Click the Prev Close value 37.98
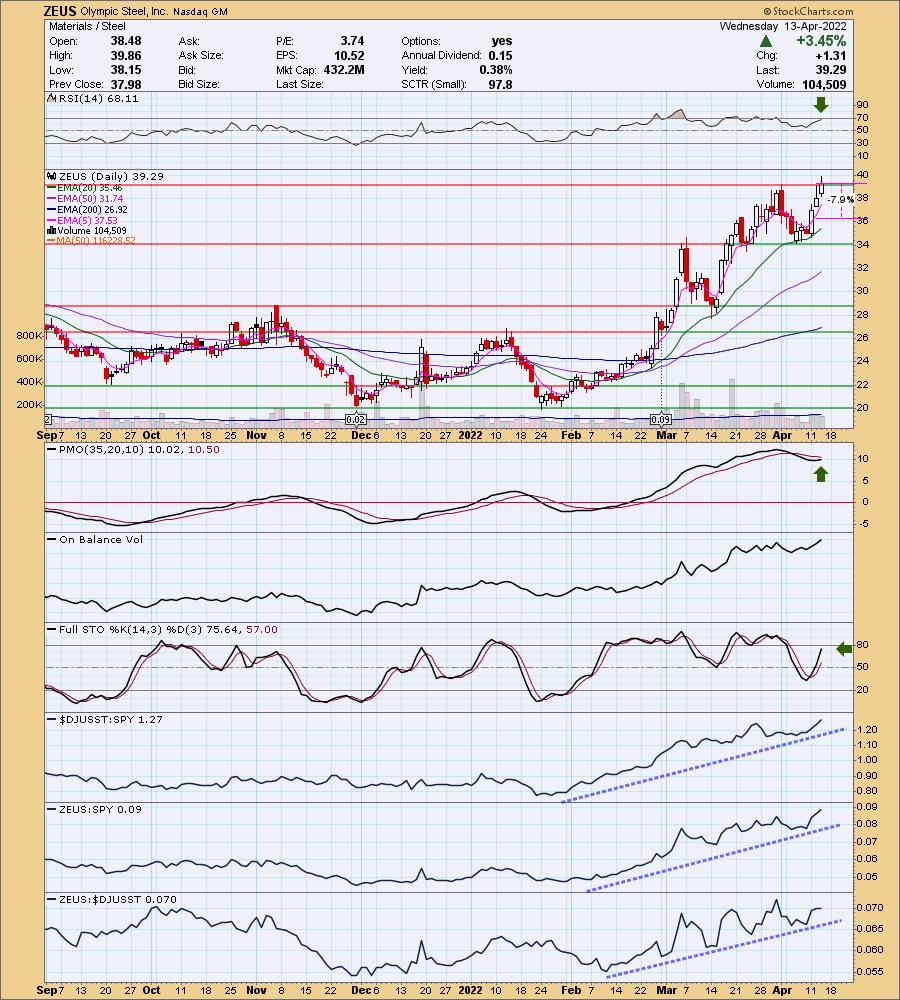Image resolution: width=900 pixels, height=1000 pixels. (126, 84)
